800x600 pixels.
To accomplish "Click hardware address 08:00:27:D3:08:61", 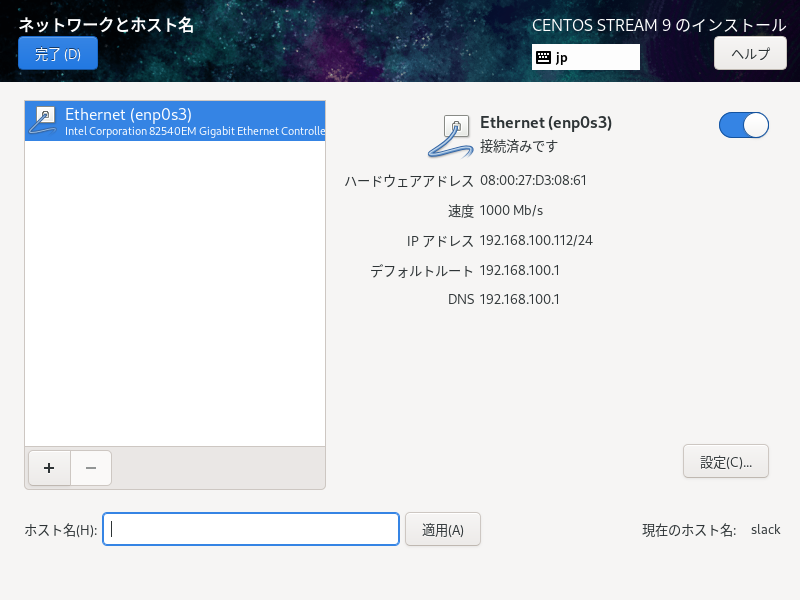I will coord(533,181).
